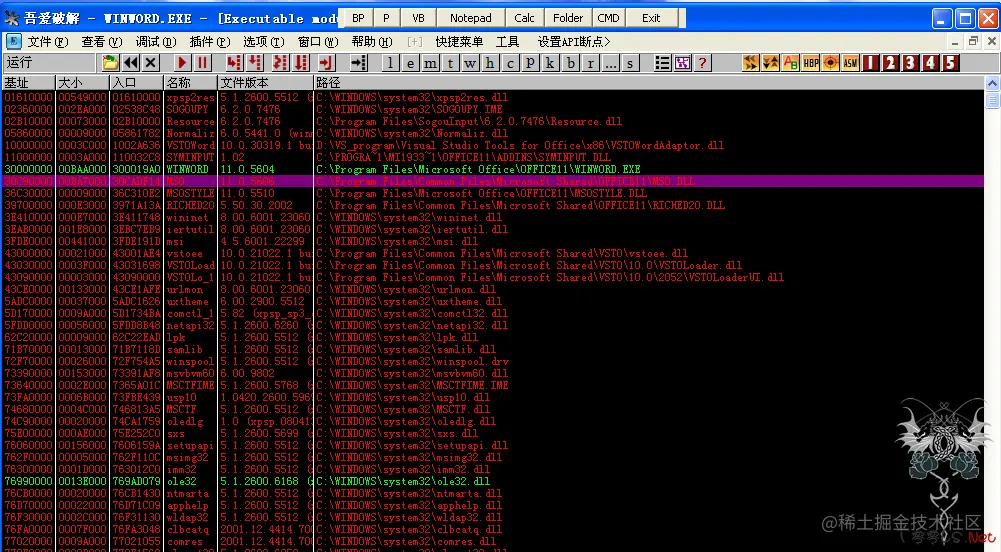Screen dimensions: 1001x552
Task: Open the 调试(D) menu
Action: (x=156, y=41)
